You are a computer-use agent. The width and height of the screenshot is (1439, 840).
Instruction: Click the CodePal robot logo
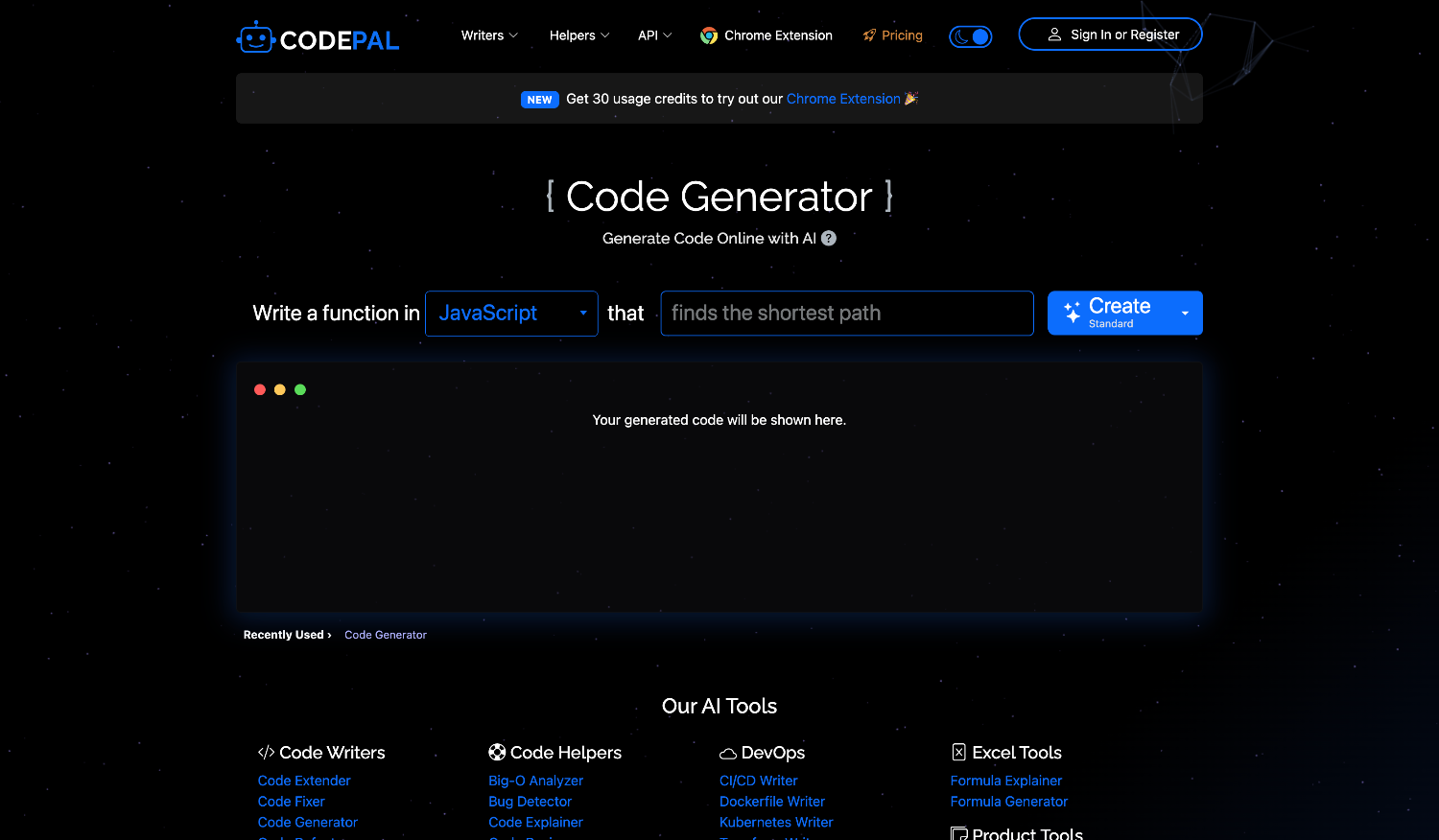tap(255, 37)
